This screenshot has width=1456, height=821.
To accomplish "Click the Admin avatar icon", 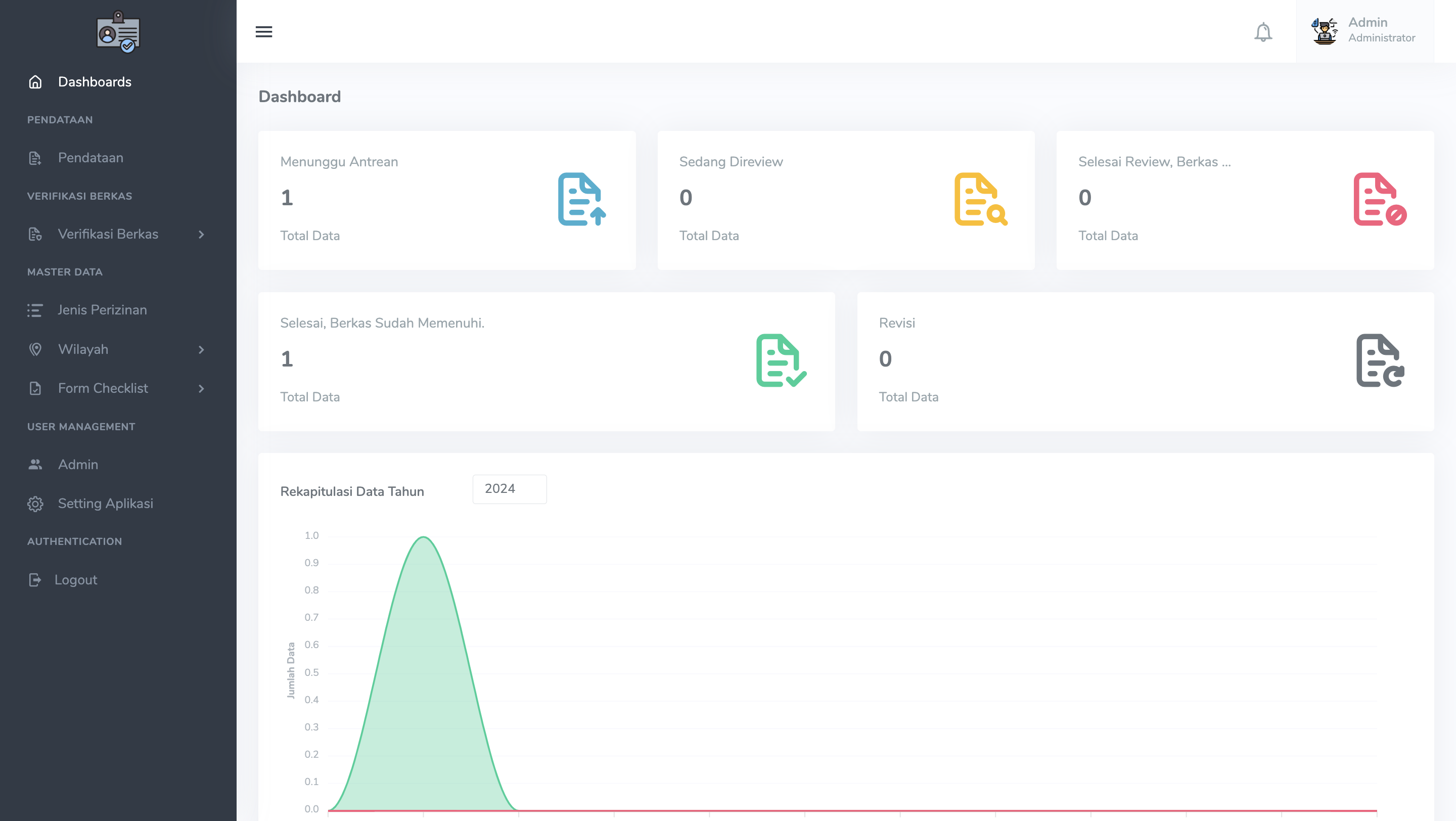I will pyautogui.click(x=1325, y=30).
